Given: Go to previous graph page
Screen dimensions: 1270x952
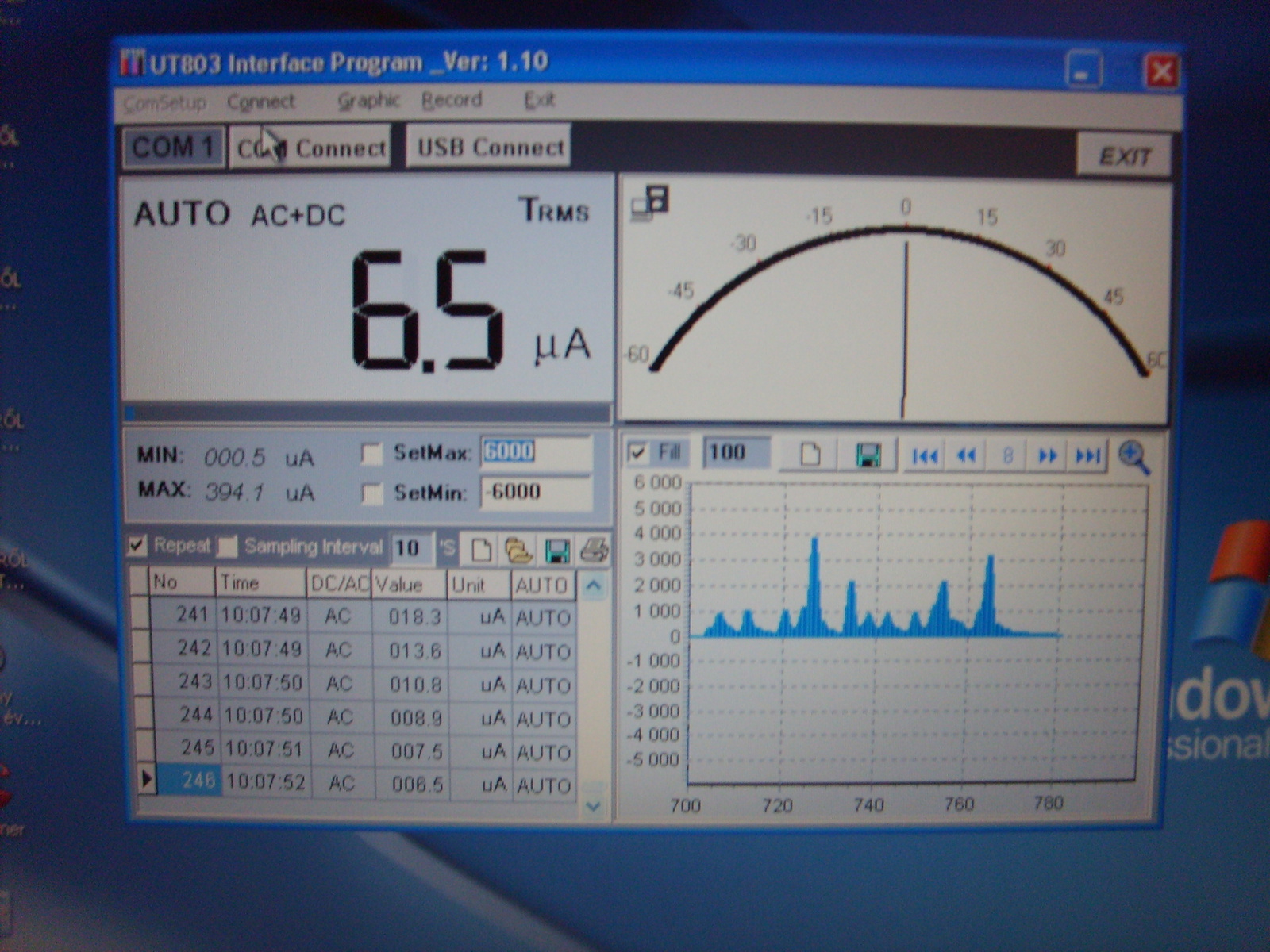Looking at the screenshot, I should coord(966,456).
